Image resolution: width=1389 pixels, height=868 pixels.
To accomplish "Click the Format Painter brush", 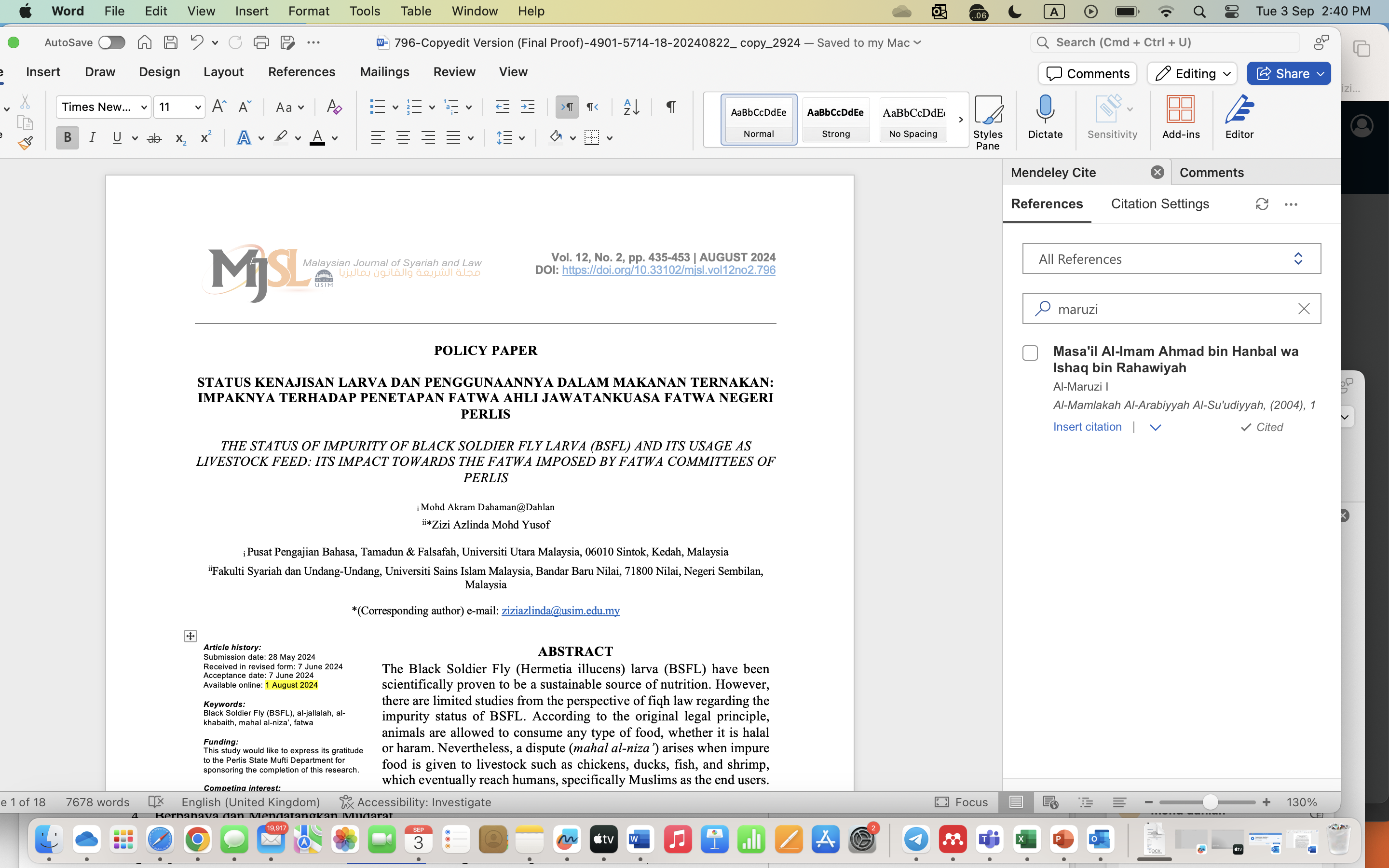I will click(x=25, y=143).
